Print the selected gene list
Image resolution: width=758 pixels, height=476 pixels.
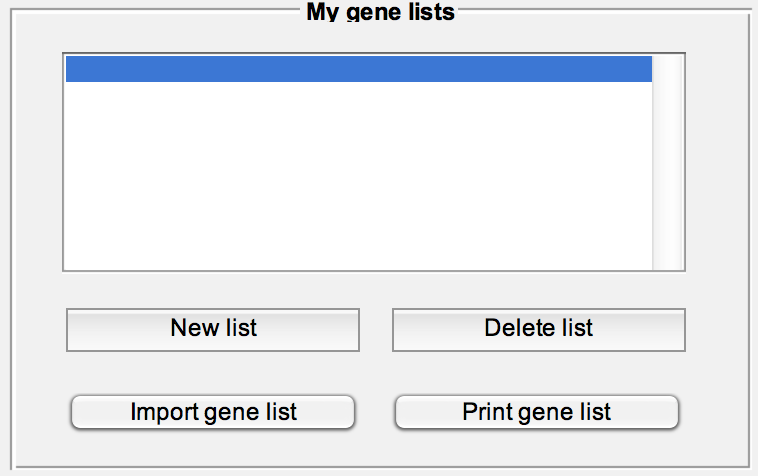coord(537,412)
